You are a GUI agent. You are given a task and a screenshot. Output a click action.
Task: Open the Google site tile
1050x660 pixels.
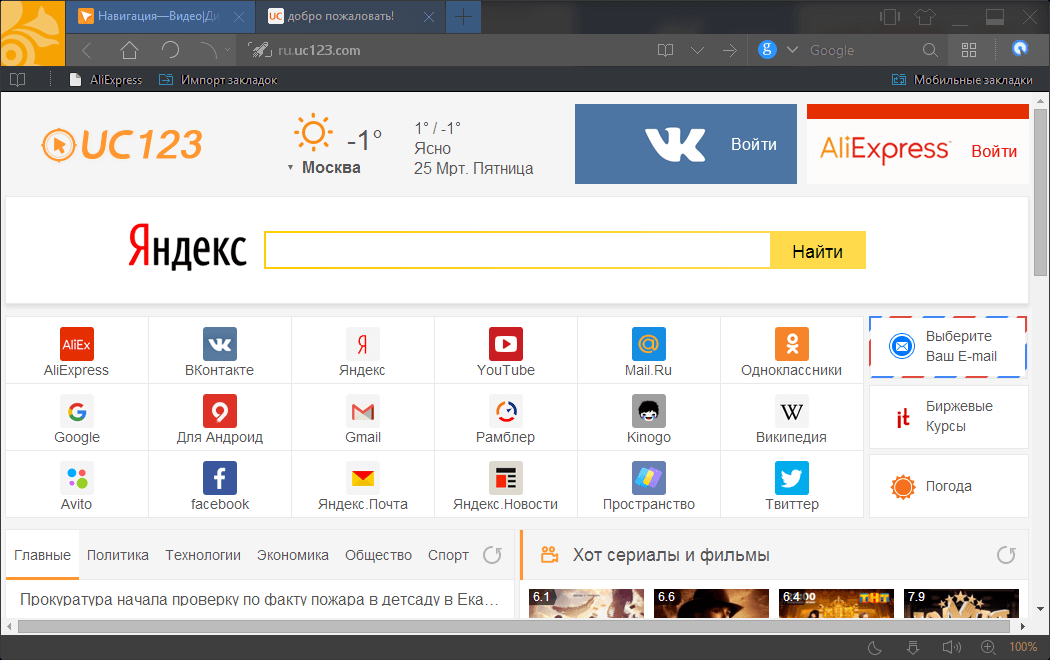click(77, 418)
